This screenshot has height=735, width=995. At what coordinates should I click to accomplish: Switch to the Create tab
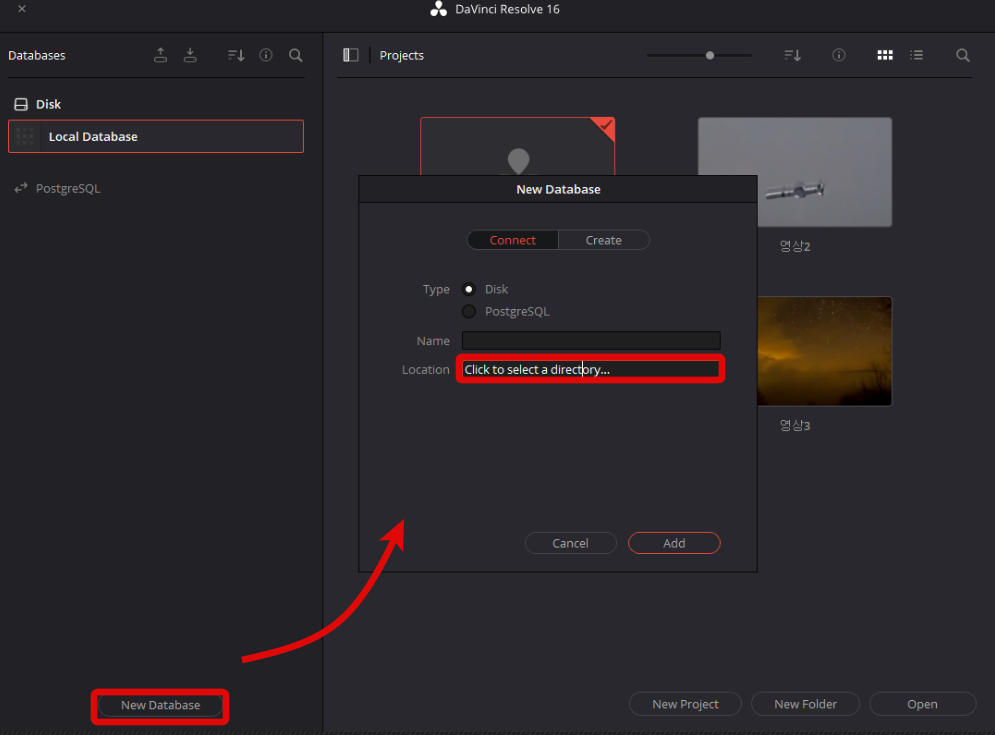click(603, 240)
